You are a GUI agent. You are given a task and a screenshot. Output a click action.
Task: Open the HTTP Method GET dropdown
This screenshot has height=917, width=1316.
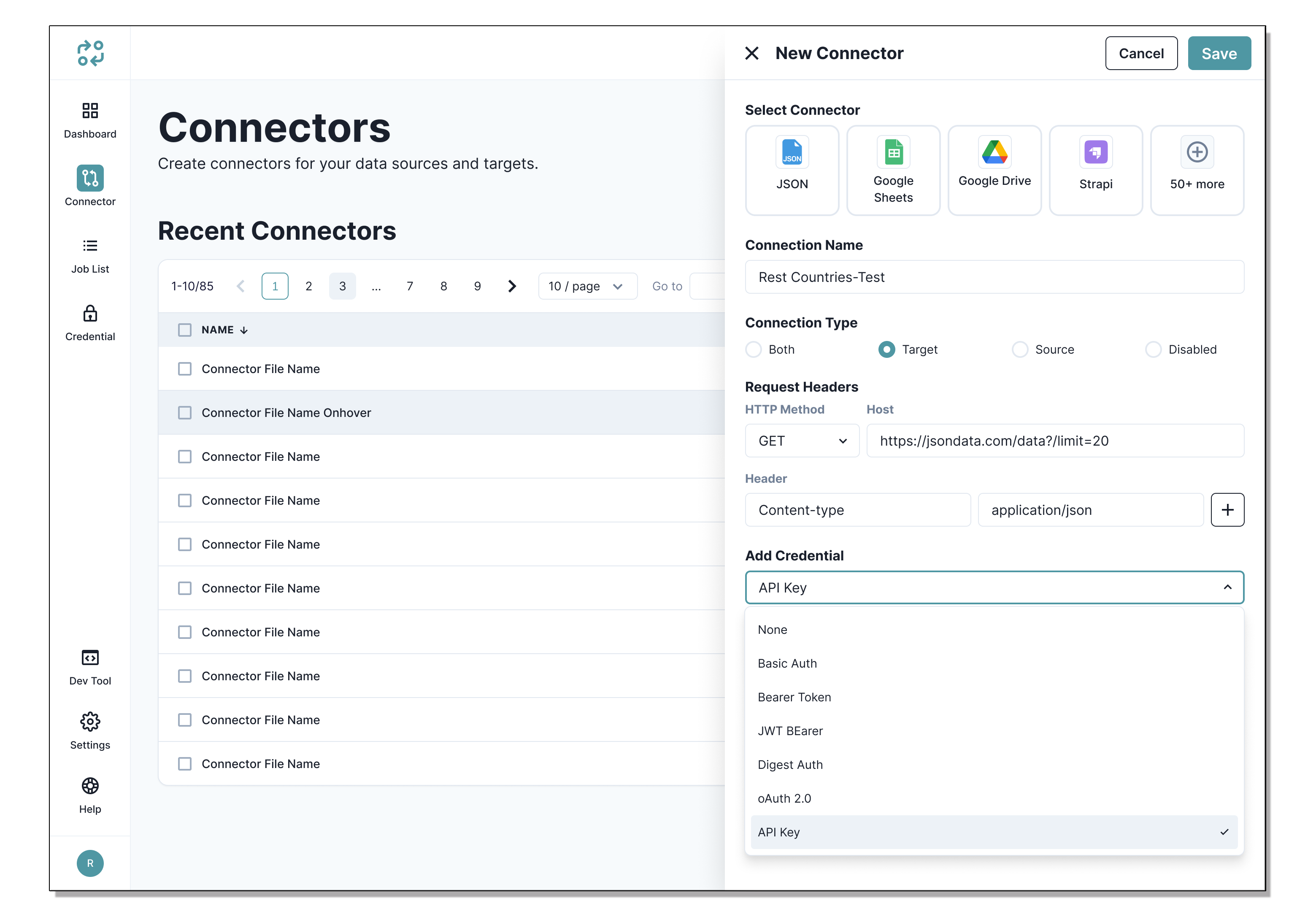(x=801, y=440)
